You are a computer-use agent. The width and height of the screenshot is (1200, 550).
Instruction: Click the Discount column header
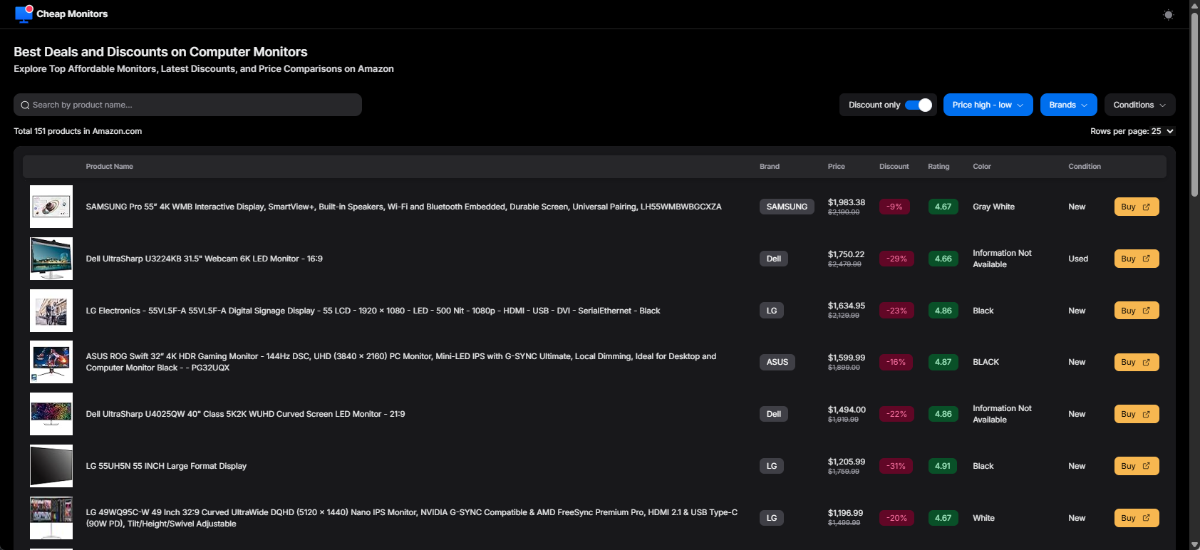[894, 167]
